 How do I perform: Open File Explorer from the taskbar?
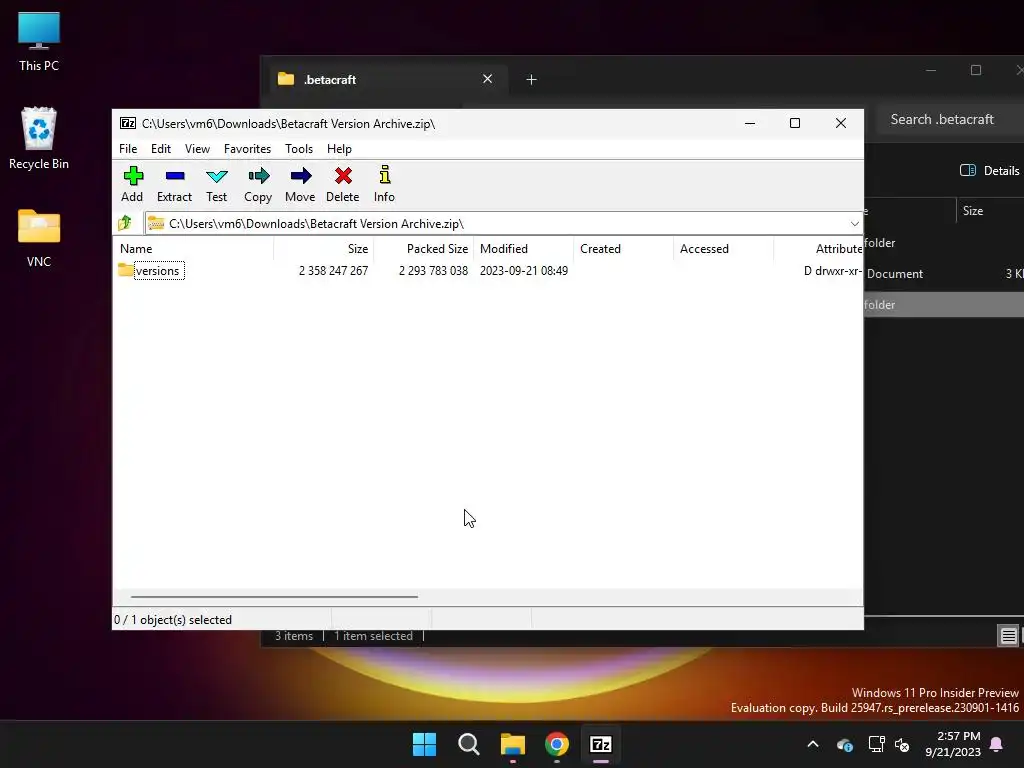click(513, 744)
